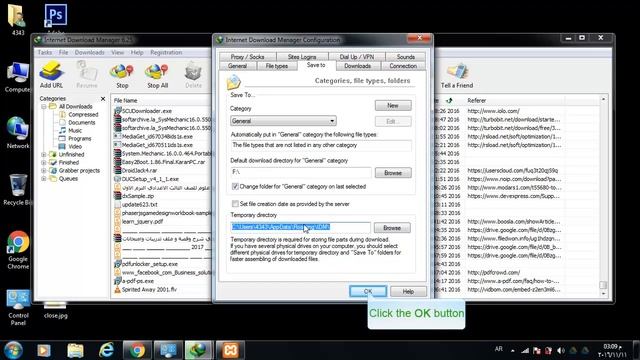
Task: Open Recycle Bin on desktop
Action: (18, 189)
